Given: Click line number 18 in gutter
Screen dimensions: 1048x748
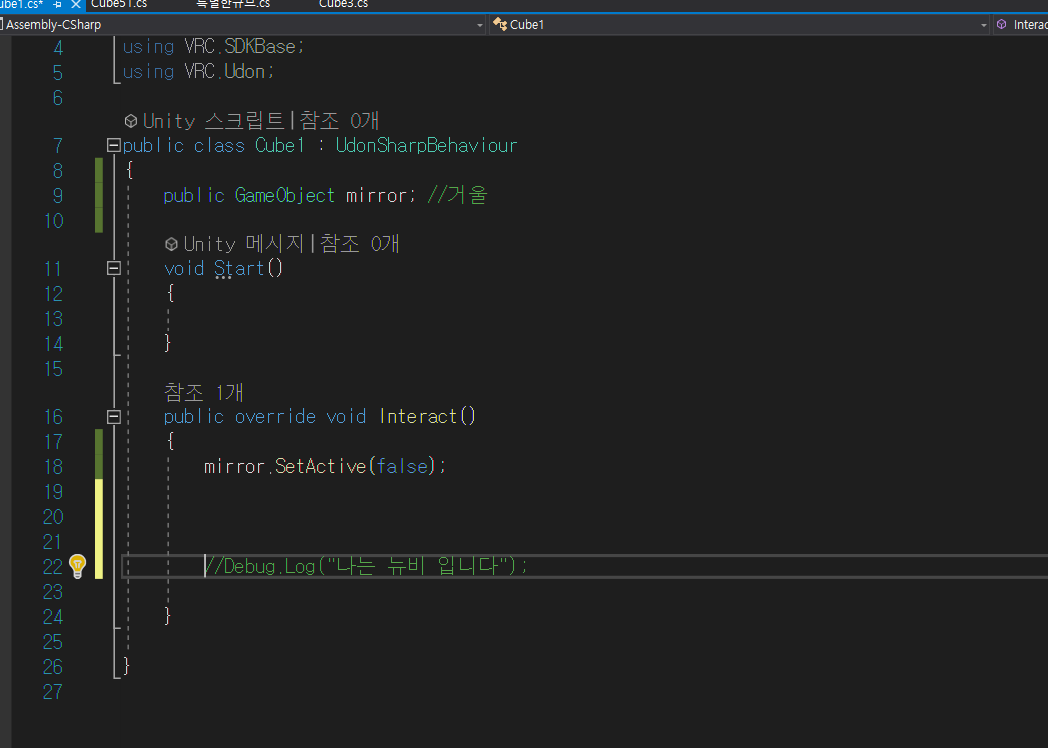Looking at the screenshot, I should [x=53, y=467].
